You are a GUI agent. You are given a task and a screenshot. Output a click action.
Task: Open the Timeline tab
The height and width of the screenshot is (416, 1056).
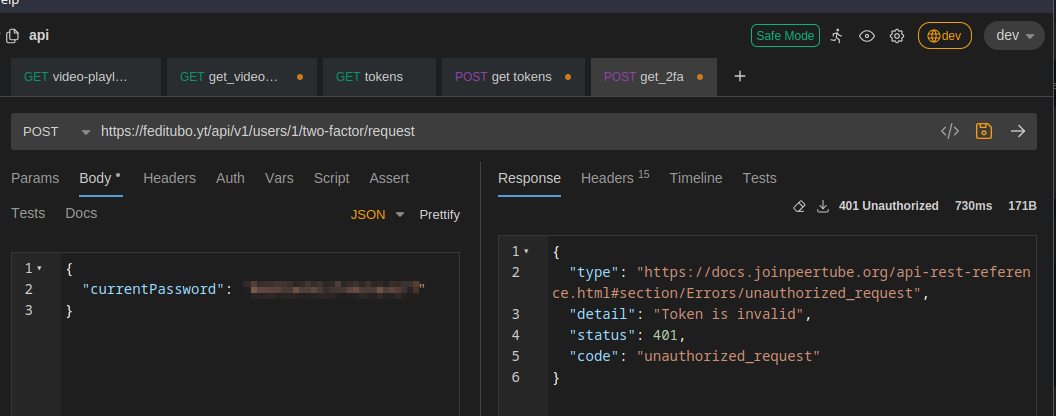[x=696, y=178]
